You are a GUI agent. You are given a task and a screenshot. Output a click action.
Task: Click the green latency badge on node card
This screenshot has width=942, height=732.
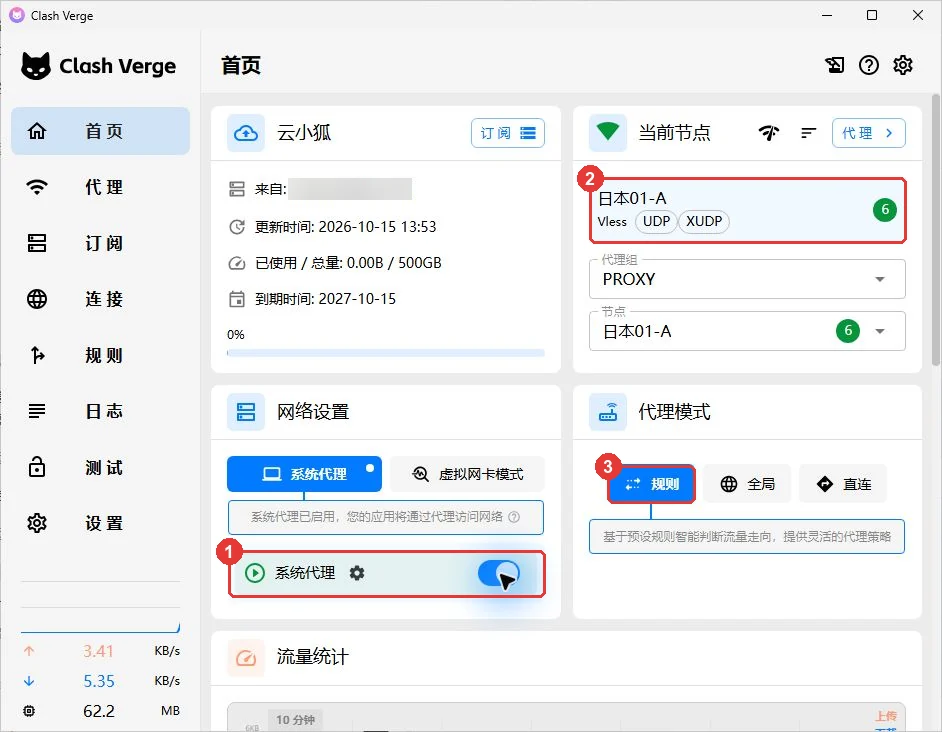(884, 210)
